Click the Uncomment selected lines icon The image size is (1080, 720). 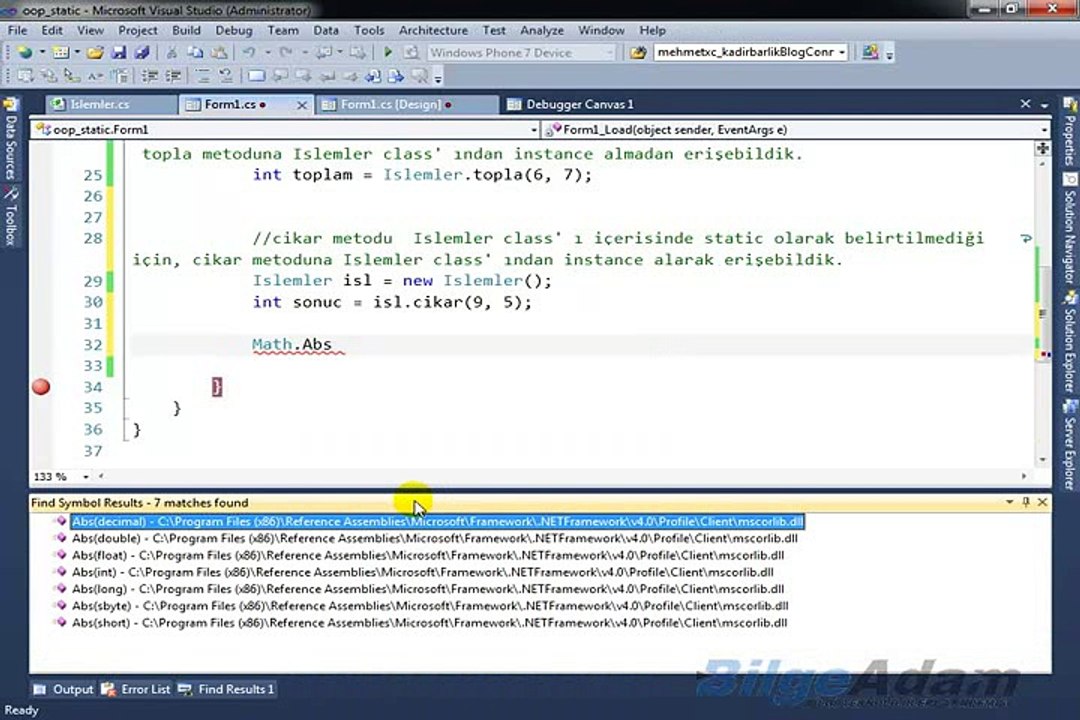225,76
